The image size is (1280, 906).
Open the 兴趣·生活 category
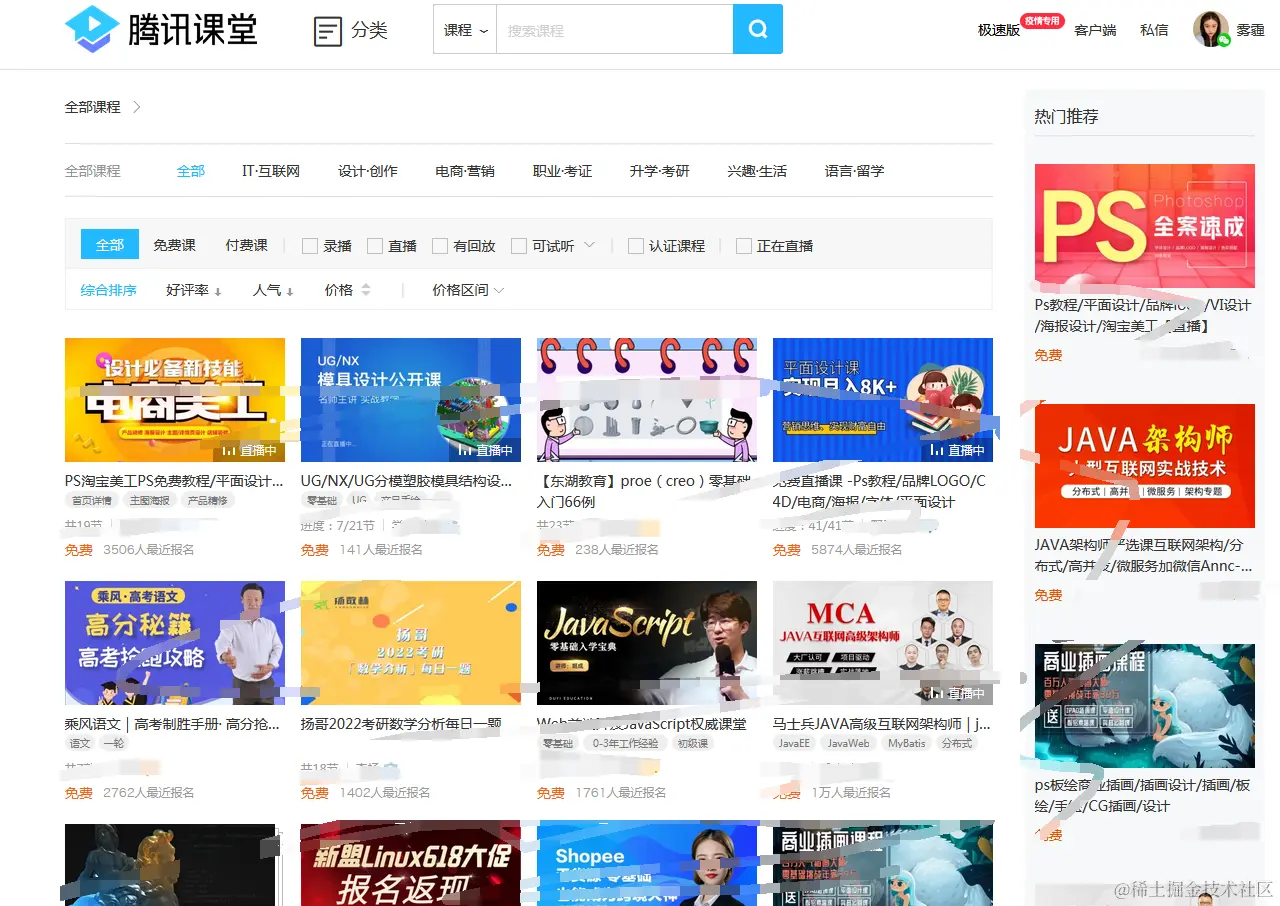(757, 171)
